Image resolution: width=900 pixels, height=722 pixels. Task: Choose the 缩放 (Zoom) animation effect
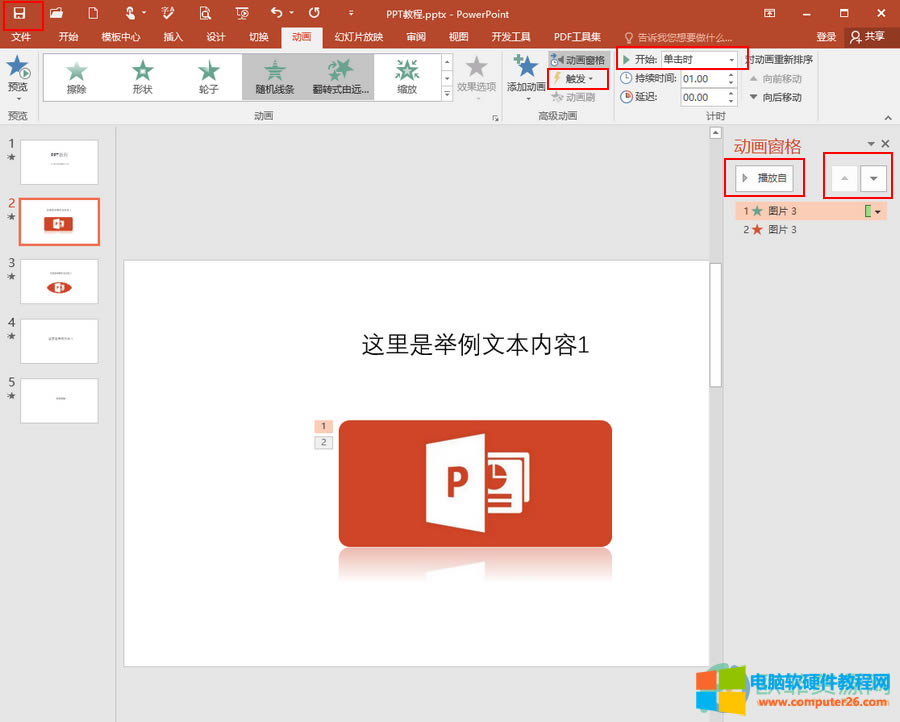407,76
